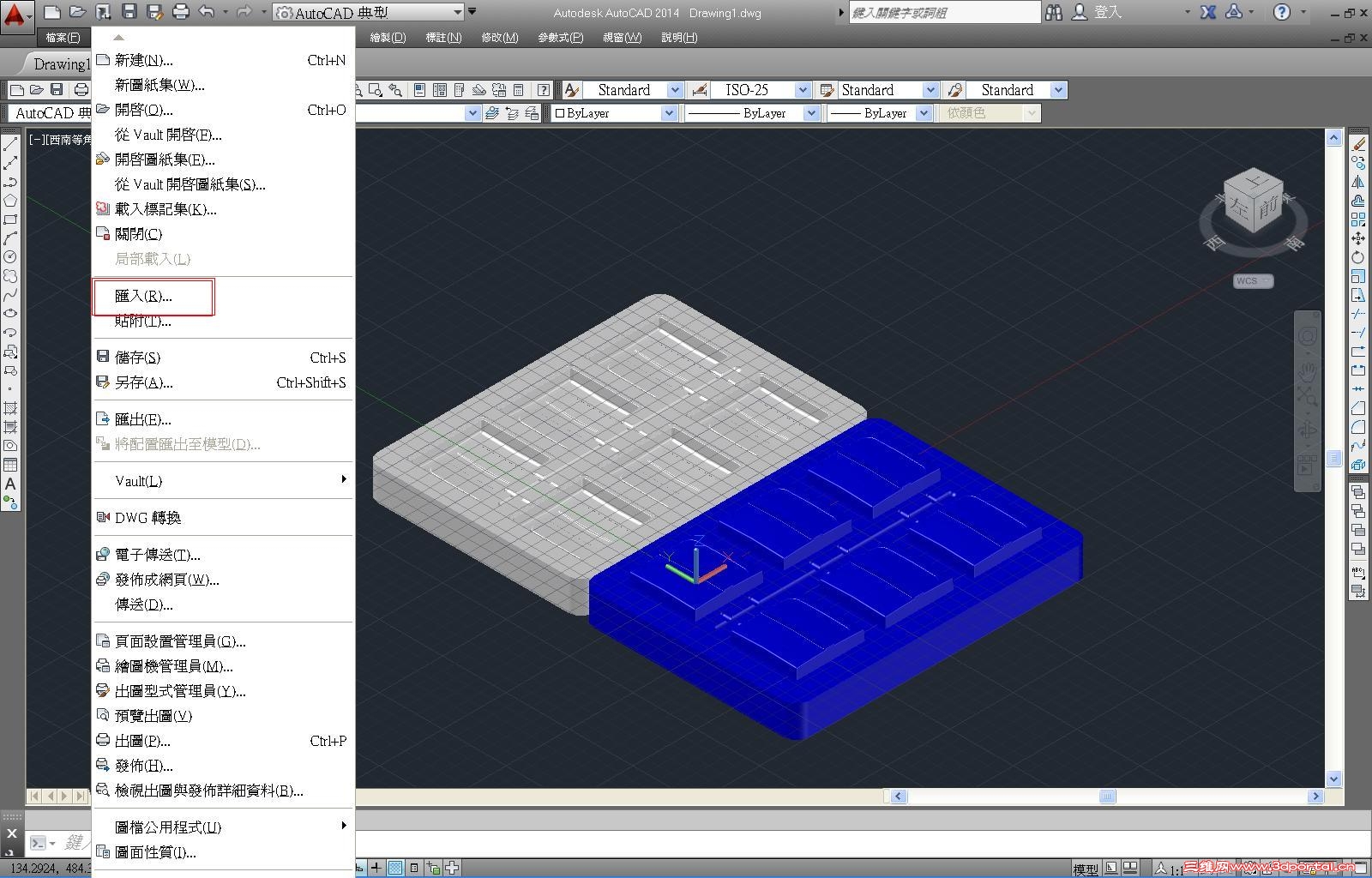Click the Help question mark icon

point(1282,12)
